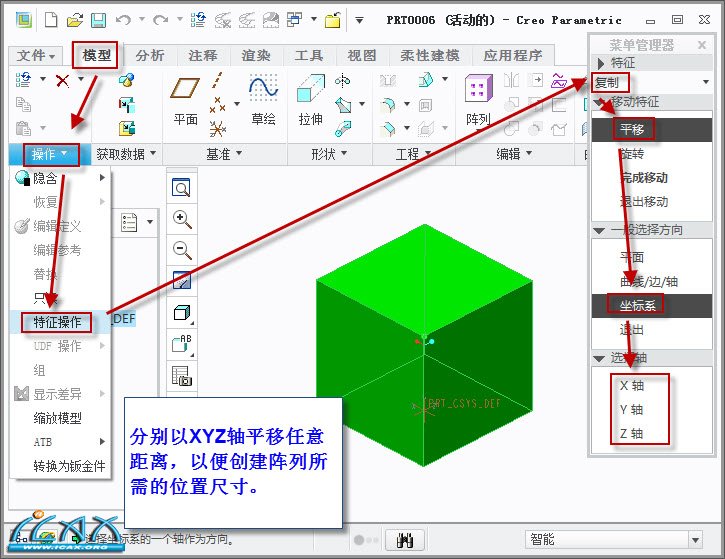The width and height of the screenshot is (725, 559).
Task: Click the annotation display AB icon
Action: (x=182, y=343)
